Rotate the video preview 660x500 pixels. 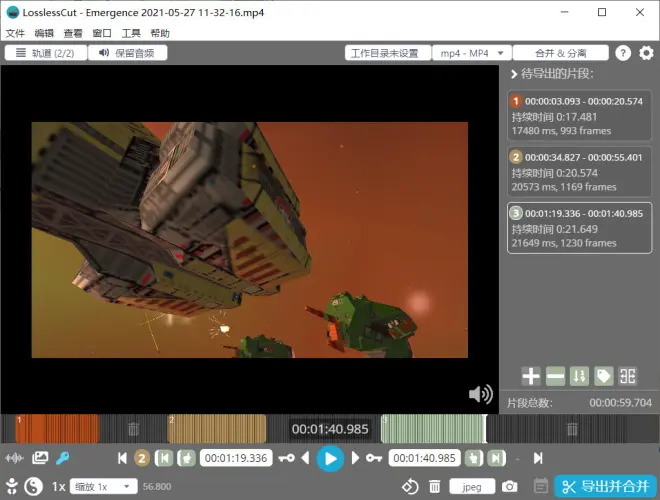[x=410, y=487]
